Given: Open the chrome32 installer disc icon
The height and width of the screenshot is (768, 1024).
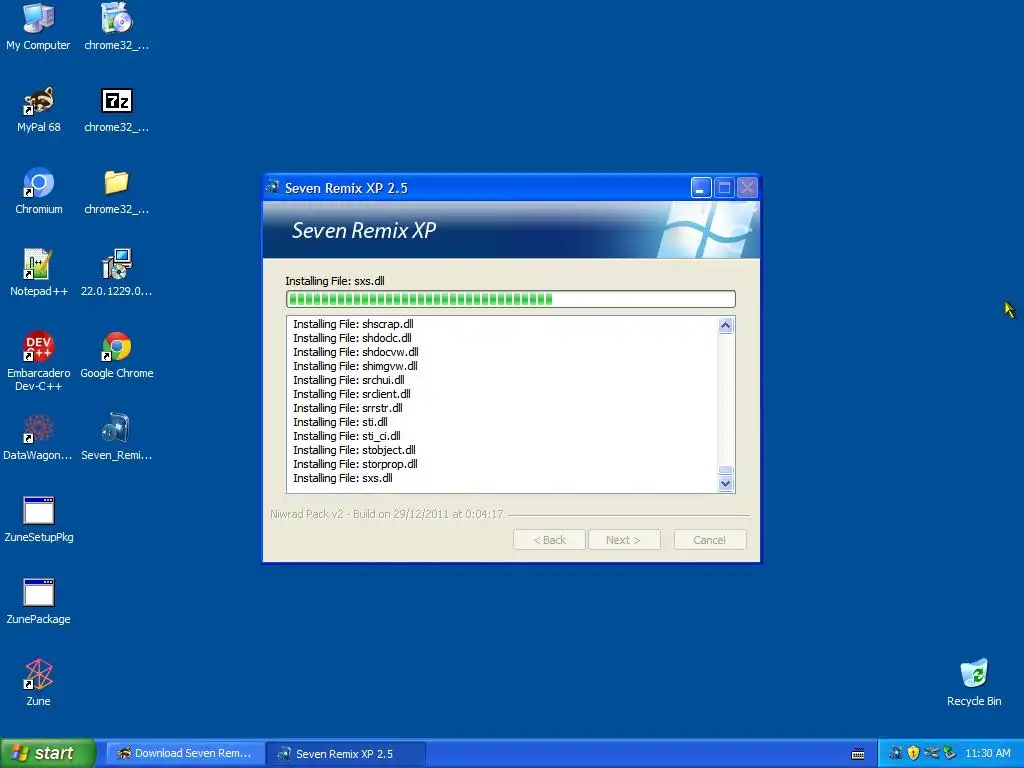Looking at the screenshot, I should 116,27.
